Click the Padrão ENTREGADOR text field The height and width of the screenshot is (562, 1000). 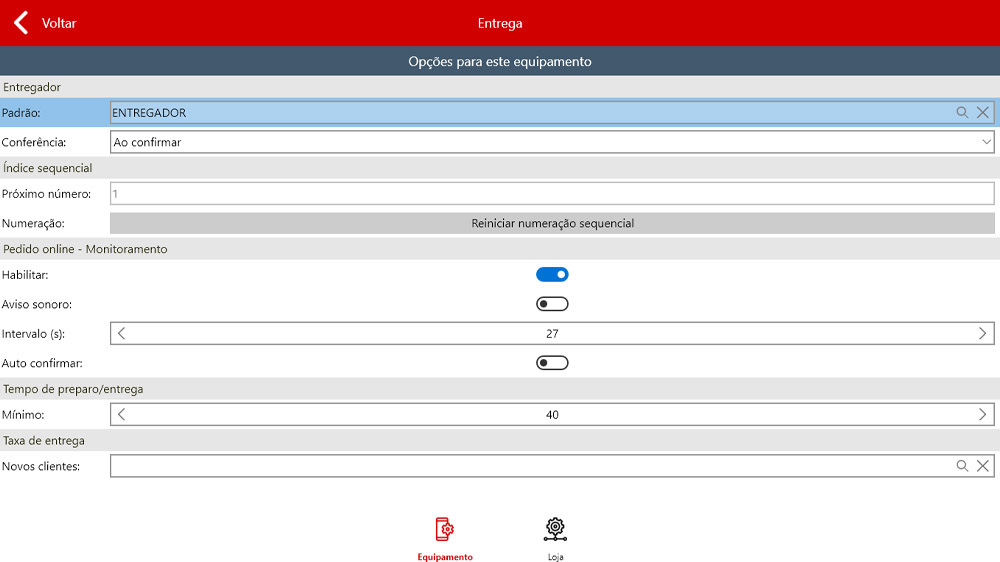point(530,113)
